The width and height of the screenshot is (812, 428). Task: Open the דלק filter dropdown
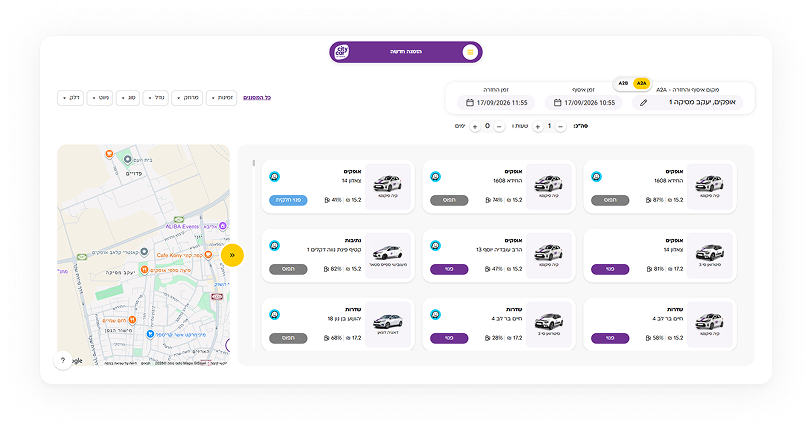70,97
